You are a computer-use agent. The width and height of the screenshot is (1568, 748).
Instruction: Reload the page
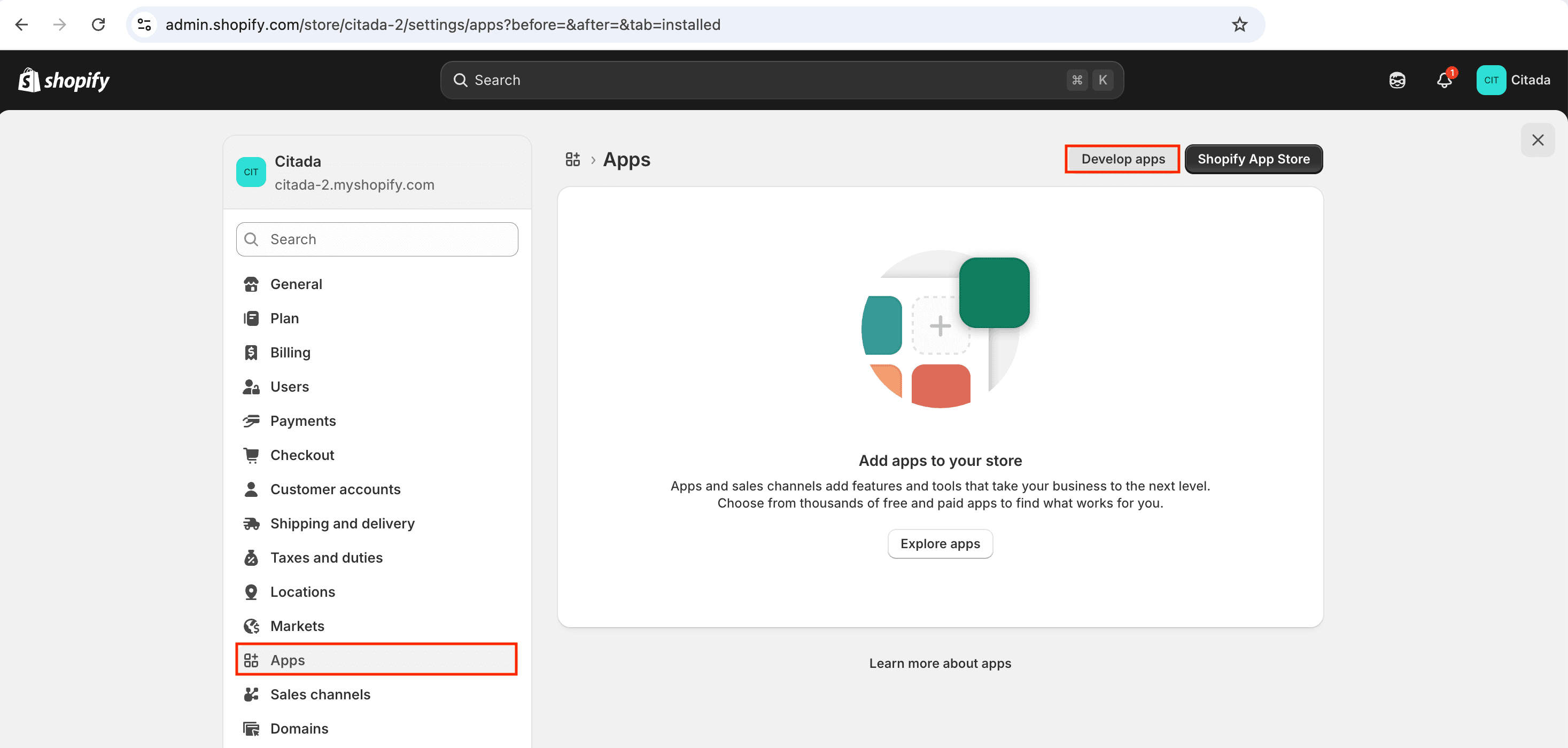[x=99, y=25]
